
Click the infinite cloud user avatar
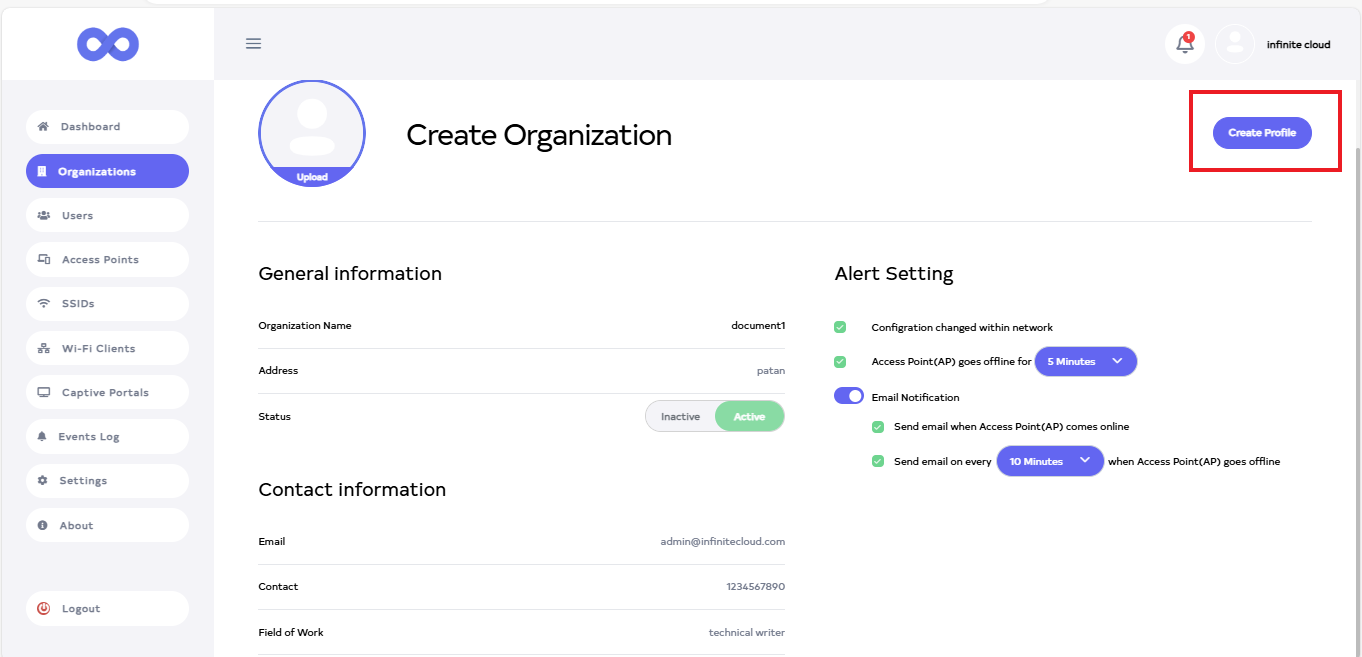[x=1235, y=44]
